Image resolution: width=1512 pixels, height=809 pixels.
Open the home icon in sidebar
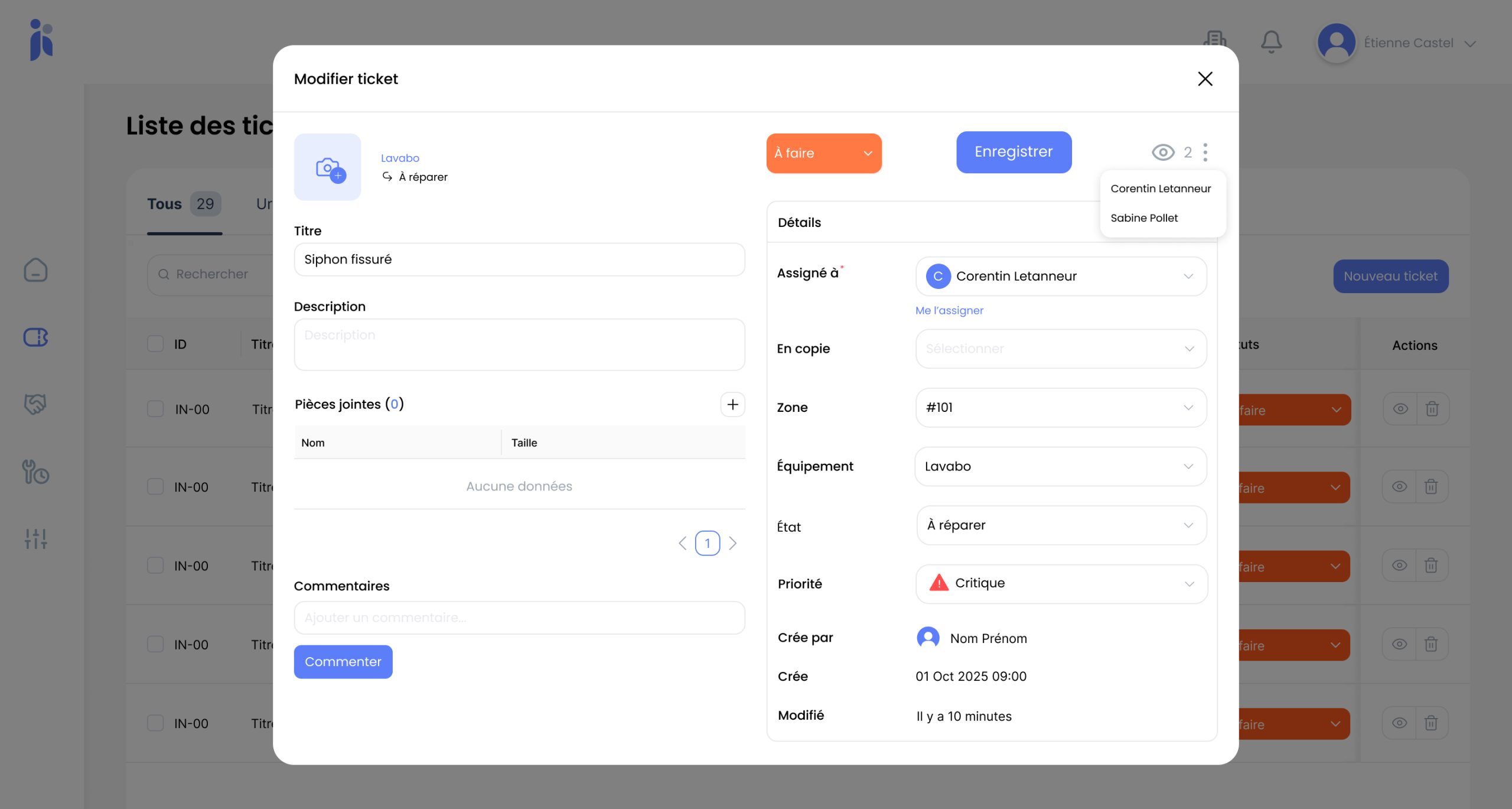point(35,270)
